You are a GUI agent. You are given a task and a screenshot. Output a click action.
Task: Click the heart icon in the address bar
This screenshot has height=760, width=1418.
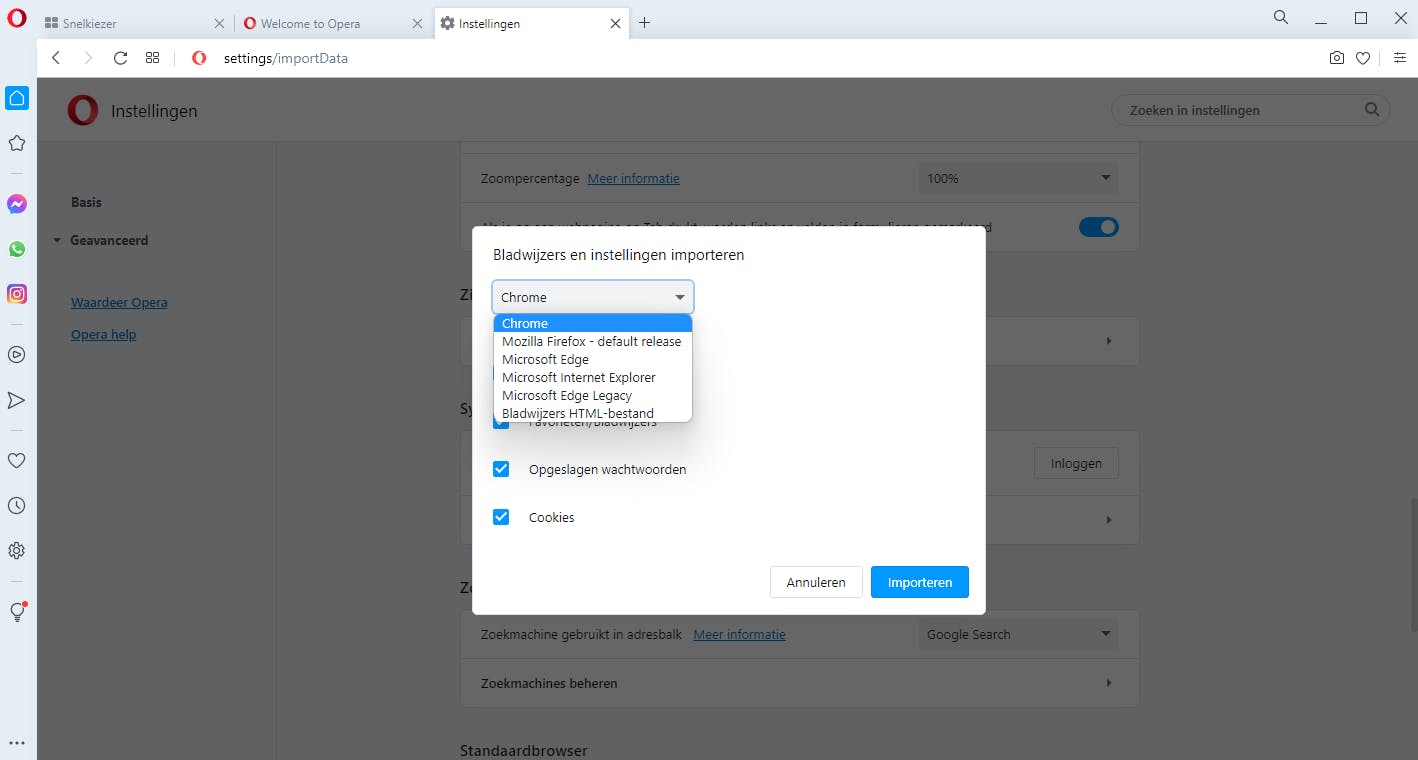[x=1363, y=58]
